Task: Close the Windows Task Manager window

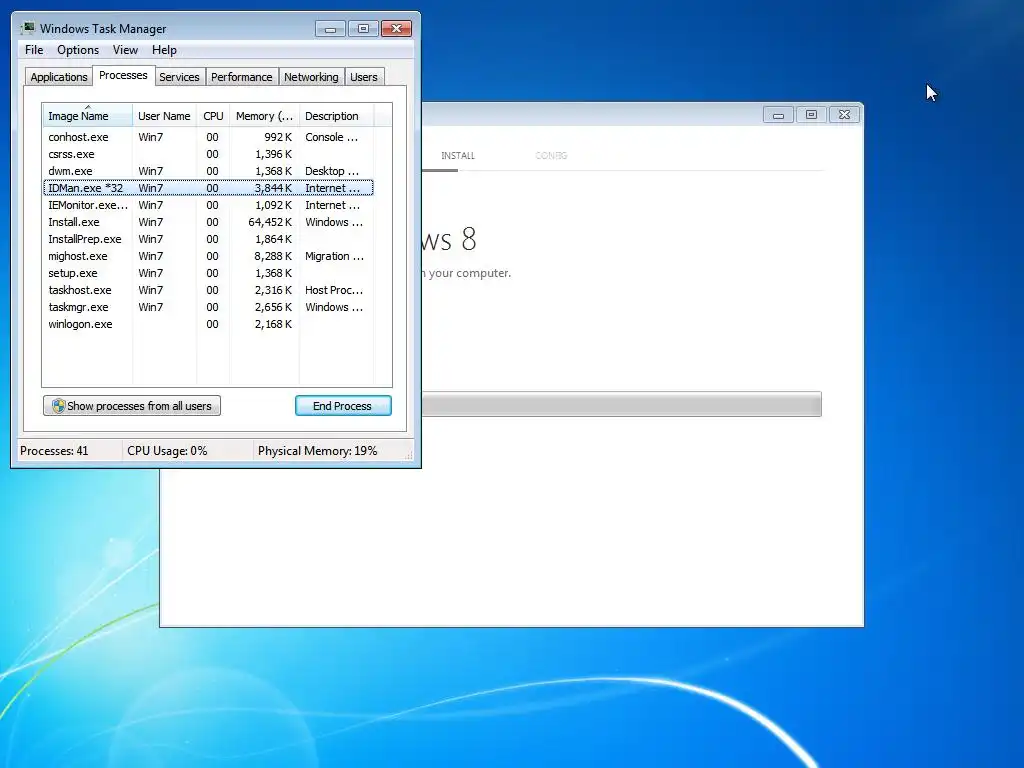Action: (x=396, y=29)
